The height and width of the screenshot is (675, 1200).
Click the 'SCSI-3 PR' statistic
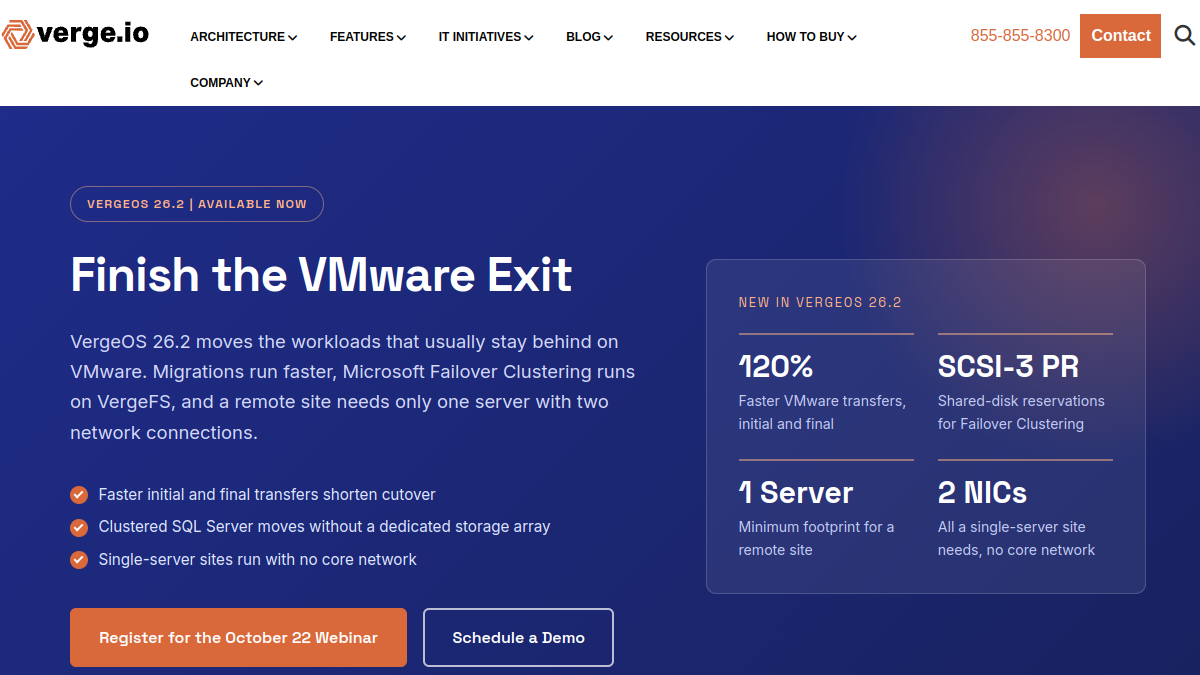tap(1008, 367)
